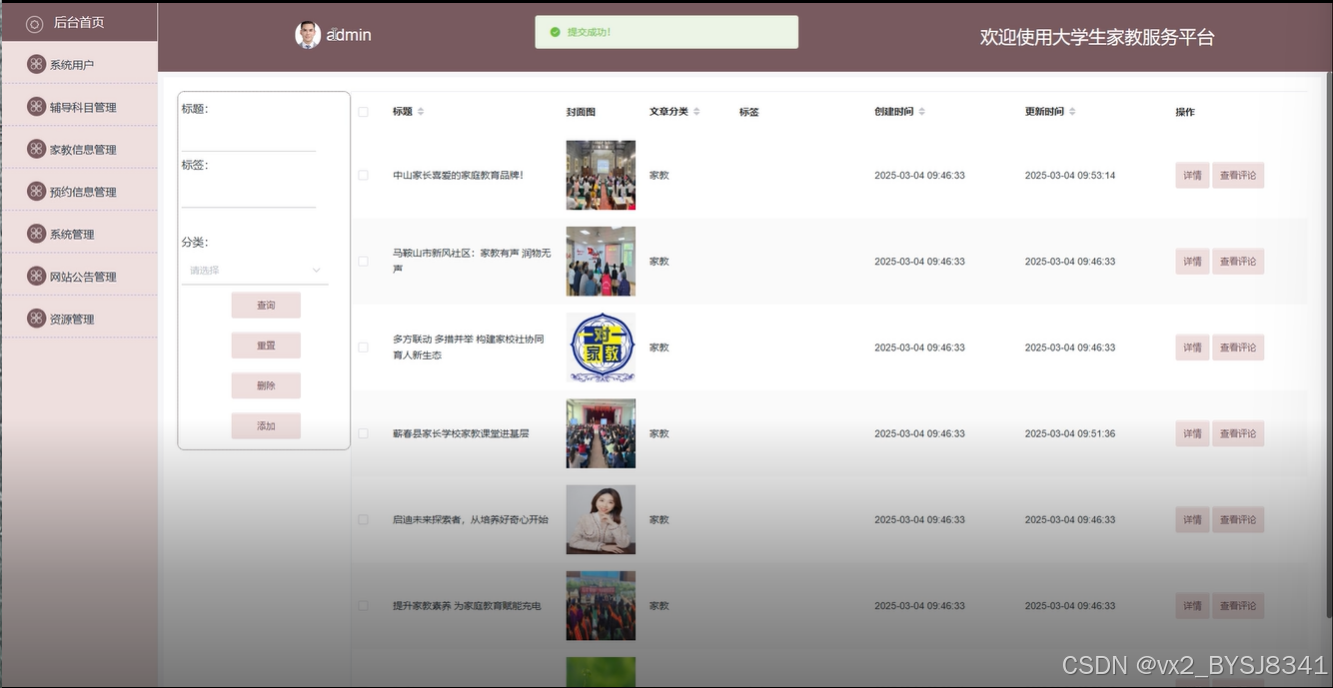1333x688 pixels.
Task: Open 详情 for 蕲春县家长学校 article
Action: coord(1192,433)
